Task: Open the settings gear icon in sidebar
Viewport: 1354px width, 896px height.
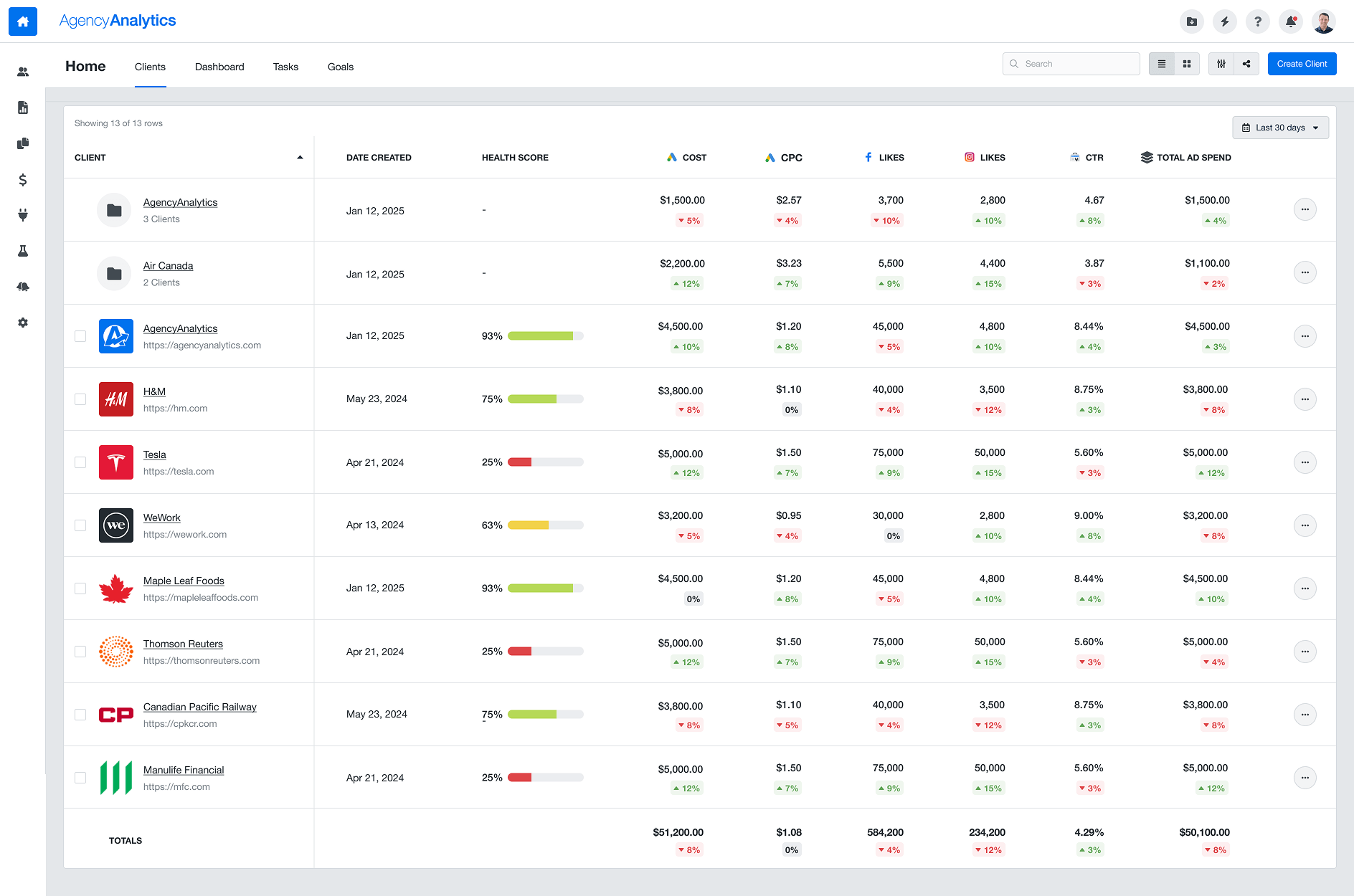Action: coord(23,323)
